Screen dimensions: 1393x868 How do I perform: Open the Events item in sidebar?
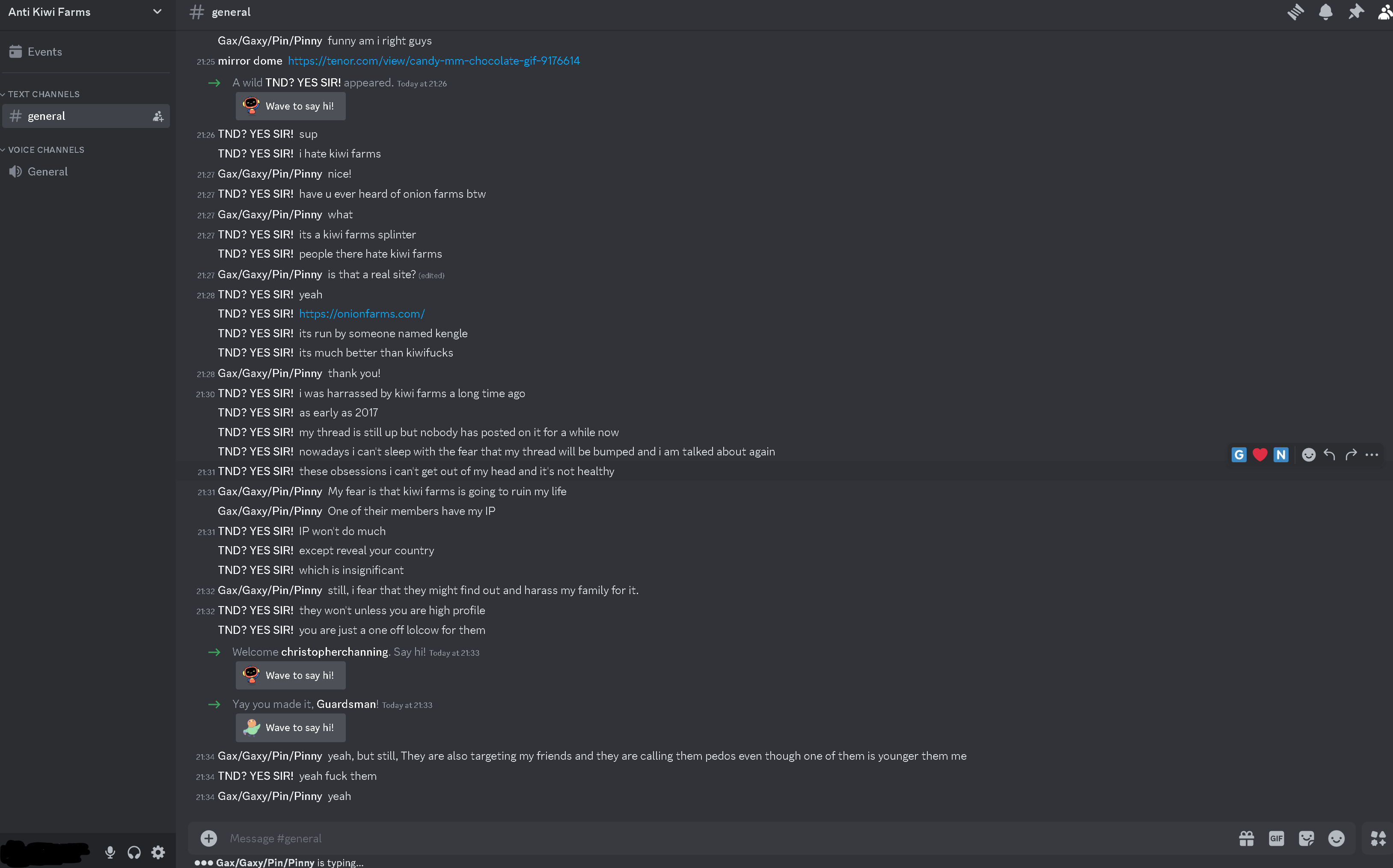point(45,52)
